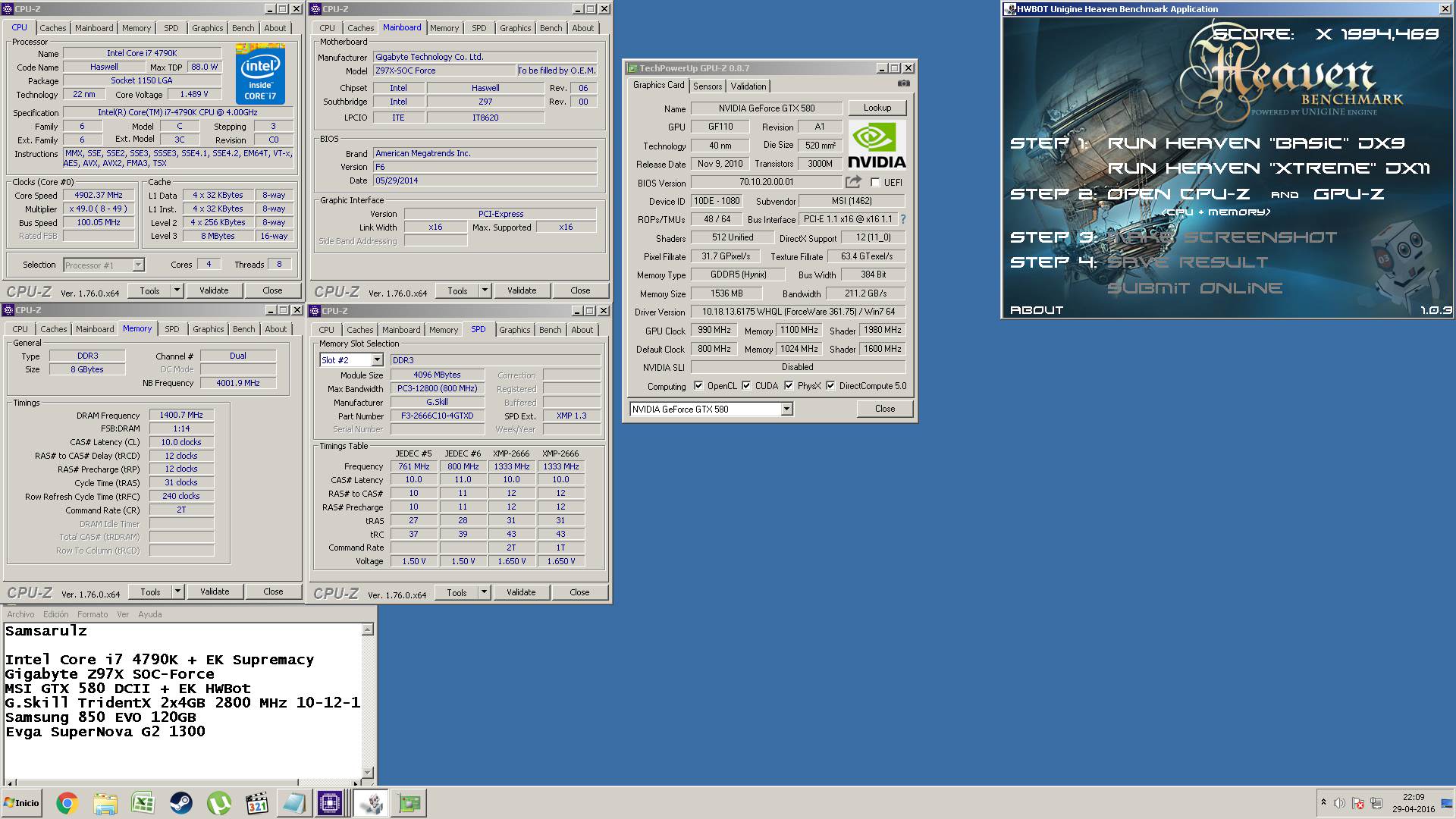Open the Edición menu in Notepad
The image size is (1456, 819).
pyautogui.click(x=56, y=614)
